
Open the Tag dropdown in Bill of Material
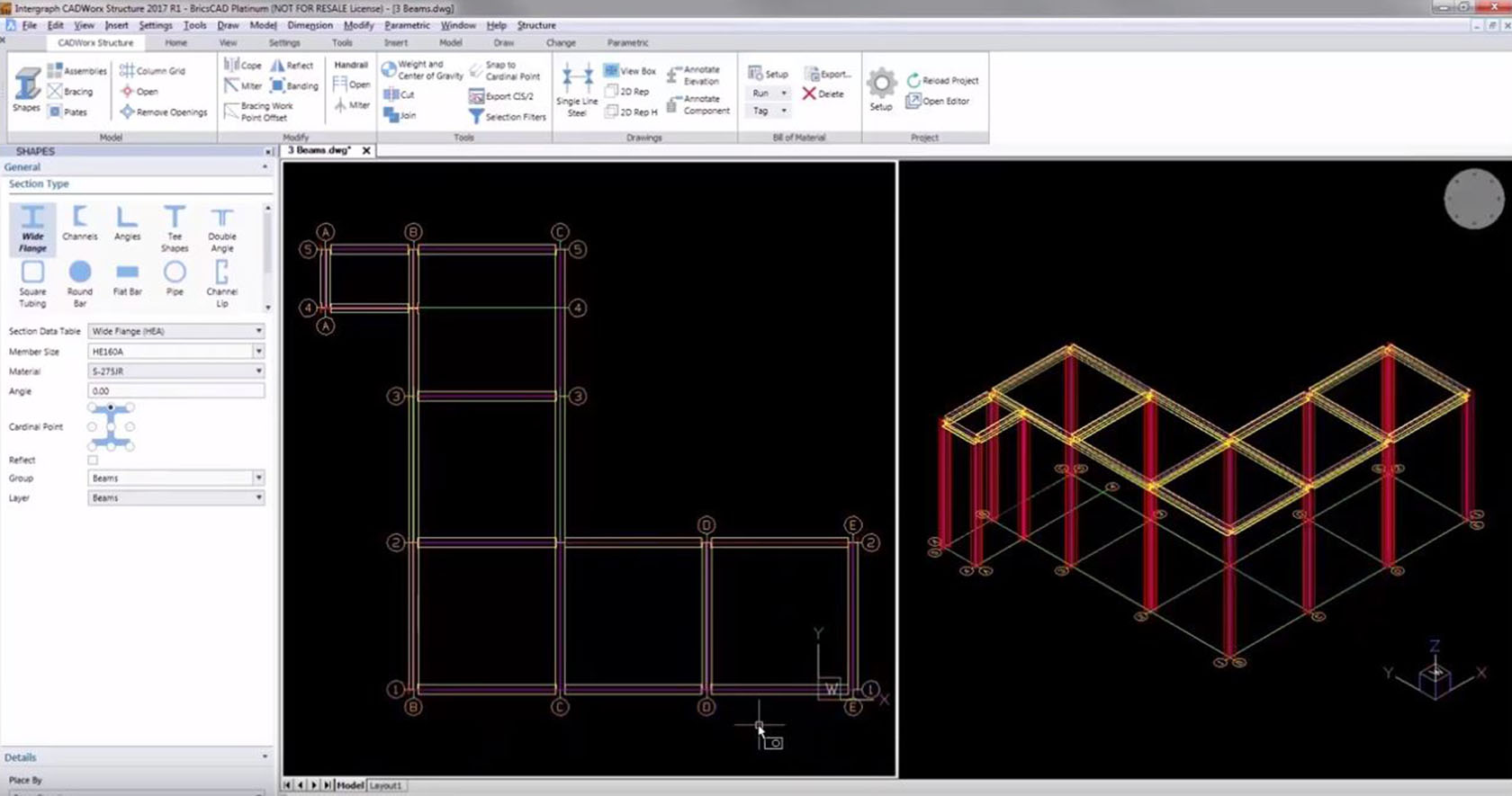pyautogui.click(x=784, y=111)
